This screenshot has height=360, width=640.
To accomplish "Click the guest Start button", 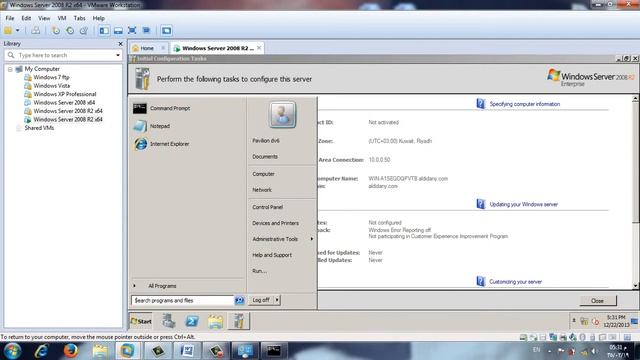I will (141, 322).
